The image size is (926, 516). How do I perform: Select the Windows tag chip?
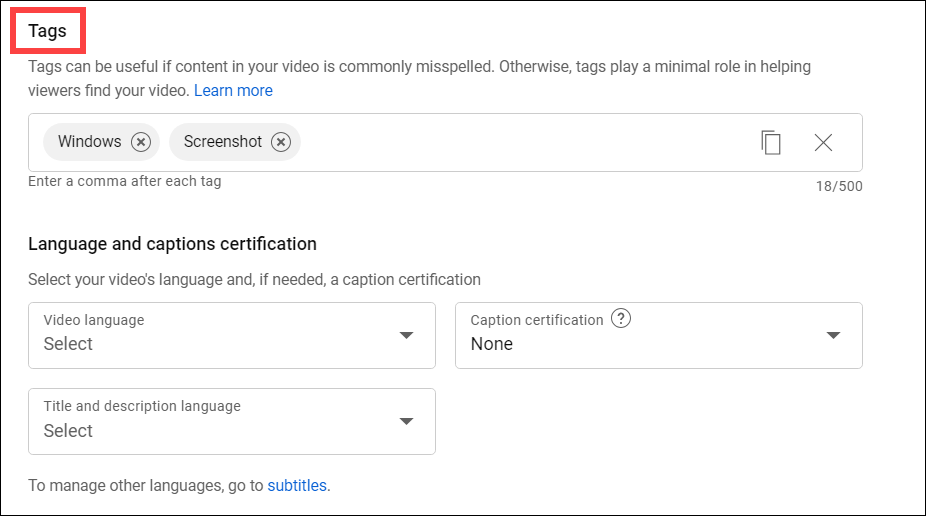tap(89, 142)
